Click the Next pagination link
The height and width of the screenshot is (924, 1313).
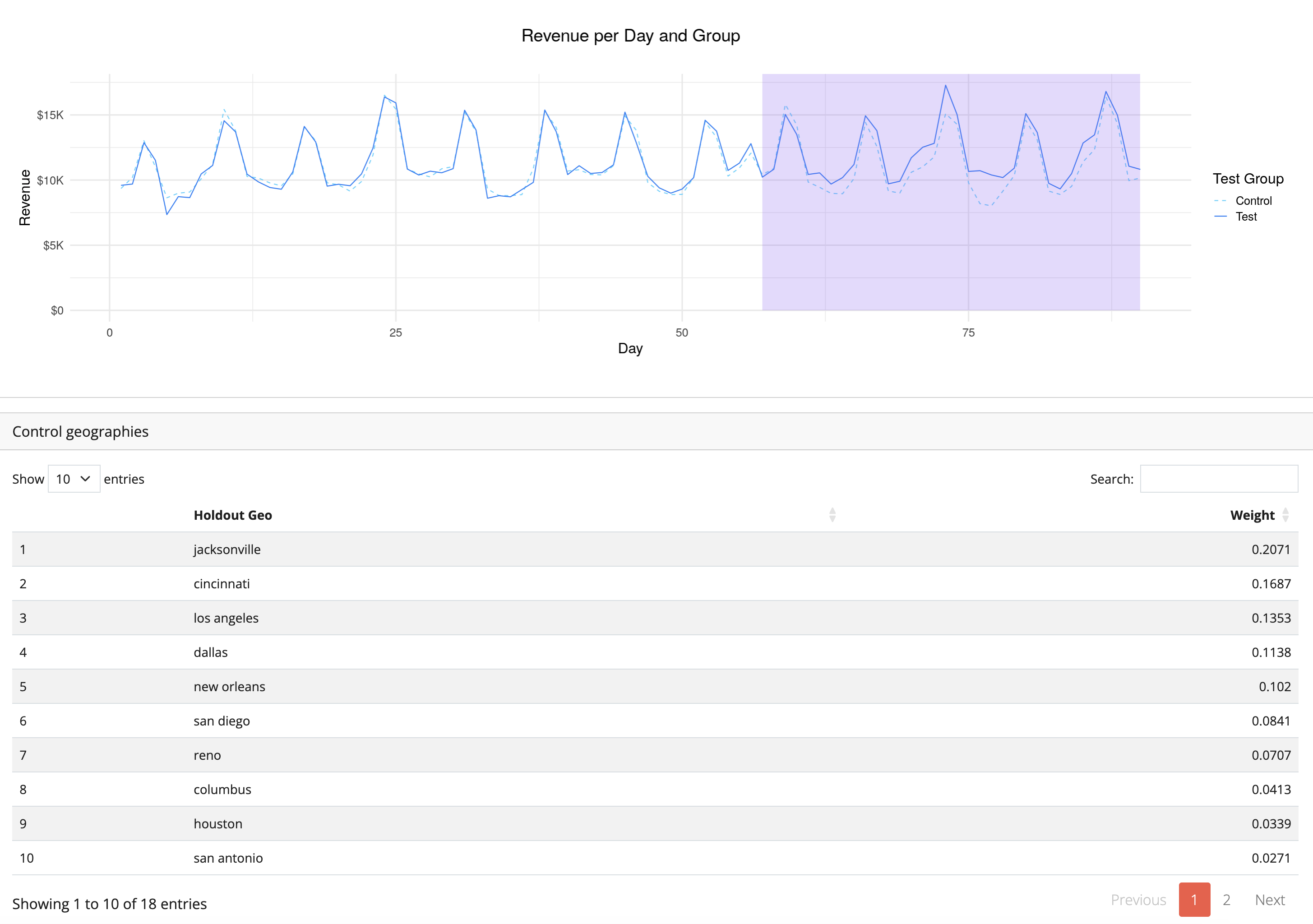click(1270, 900)
